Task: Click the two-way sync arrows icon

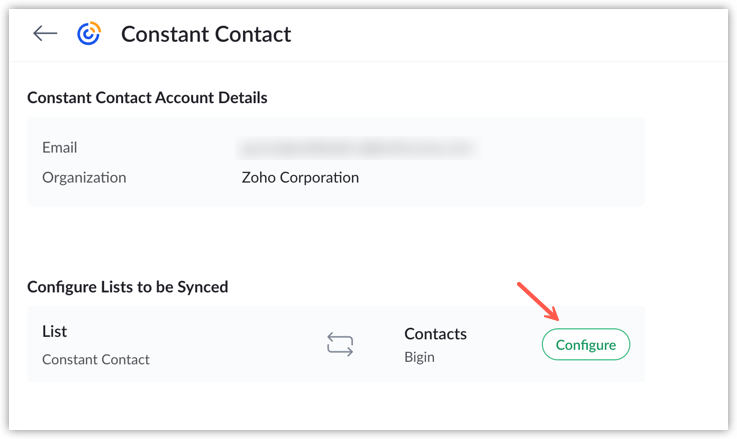Action: (340, 345)
